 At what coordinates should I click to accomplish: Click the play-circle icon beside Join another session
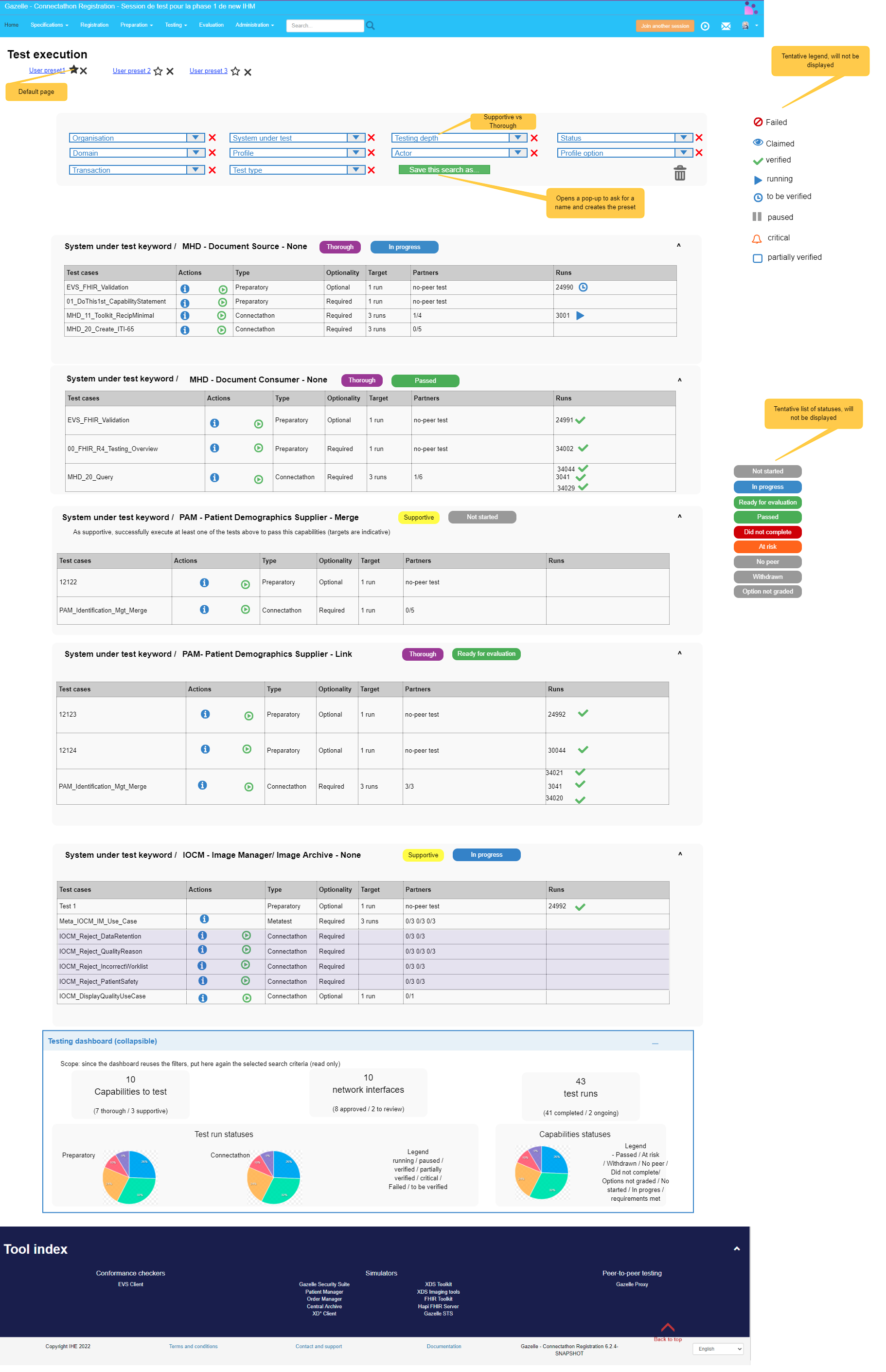click(x=705, y=26)
